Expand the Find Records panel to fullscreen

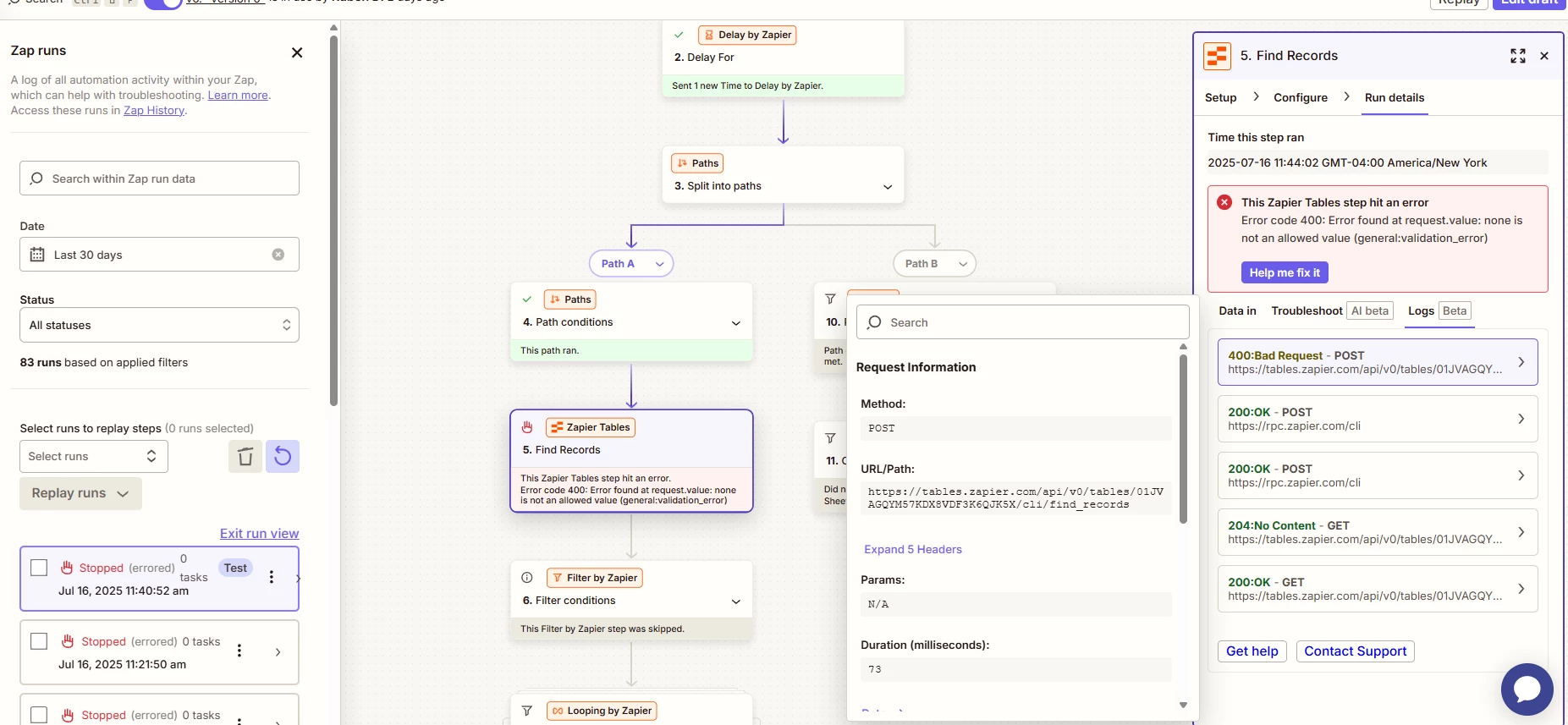point(1518,56)
